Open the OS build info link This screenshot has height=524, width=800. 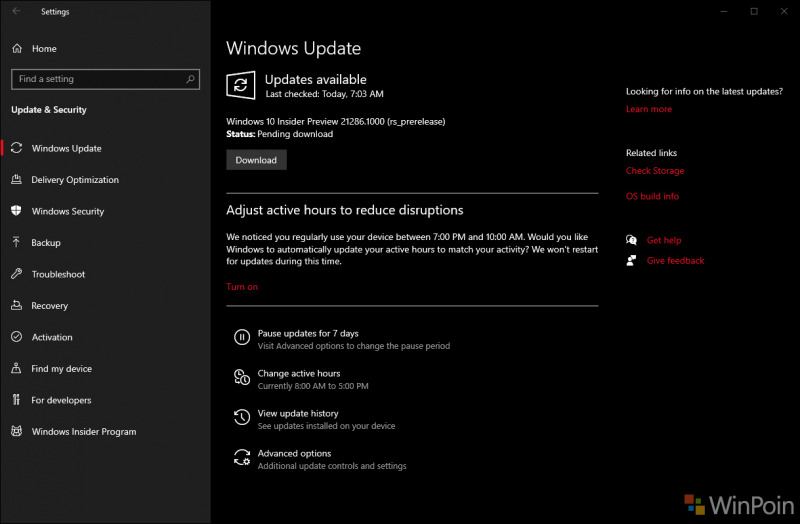click(652, 196)
